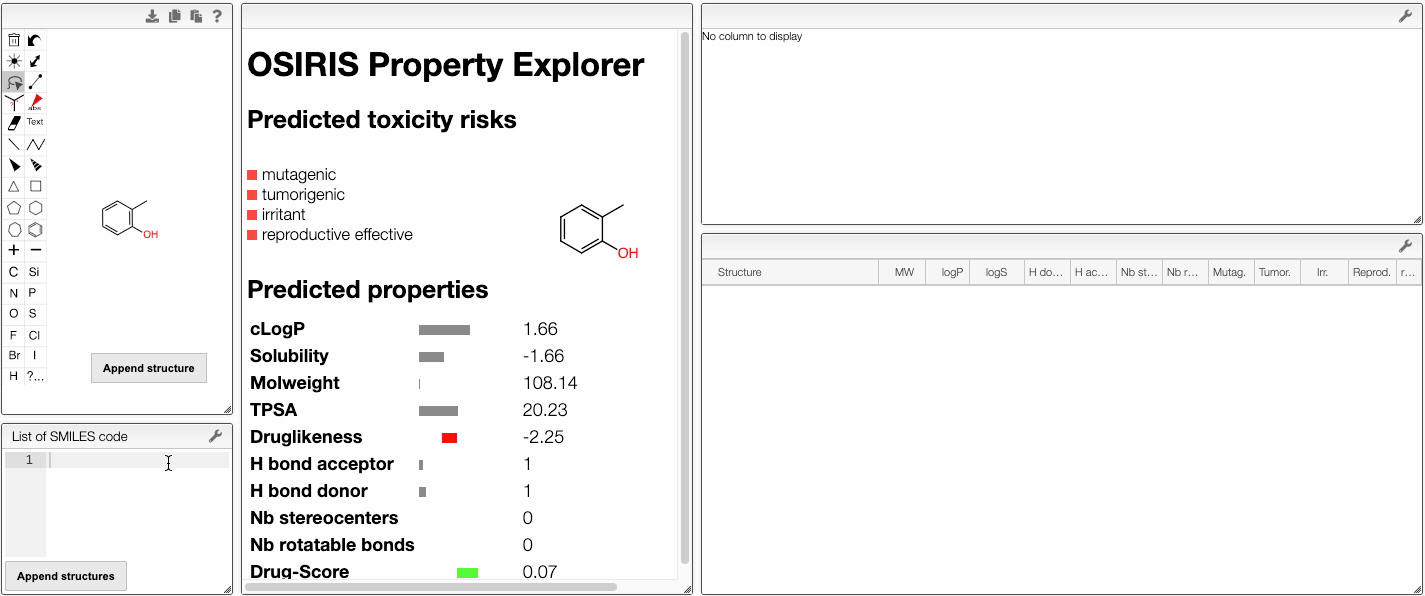Click the Append structures button

click(66, 576)
